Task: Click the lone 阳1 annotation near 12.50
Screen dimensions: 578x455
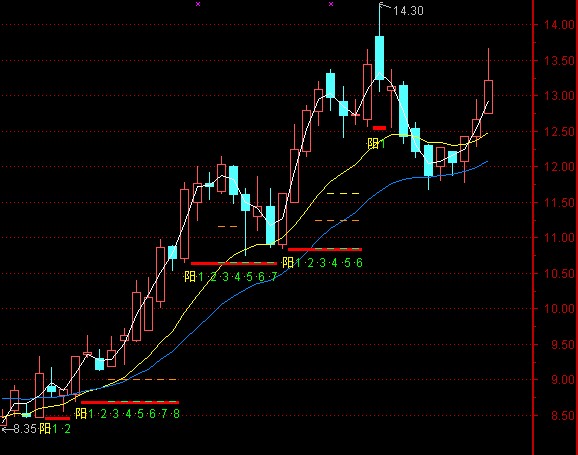Action: coord(376,143)
